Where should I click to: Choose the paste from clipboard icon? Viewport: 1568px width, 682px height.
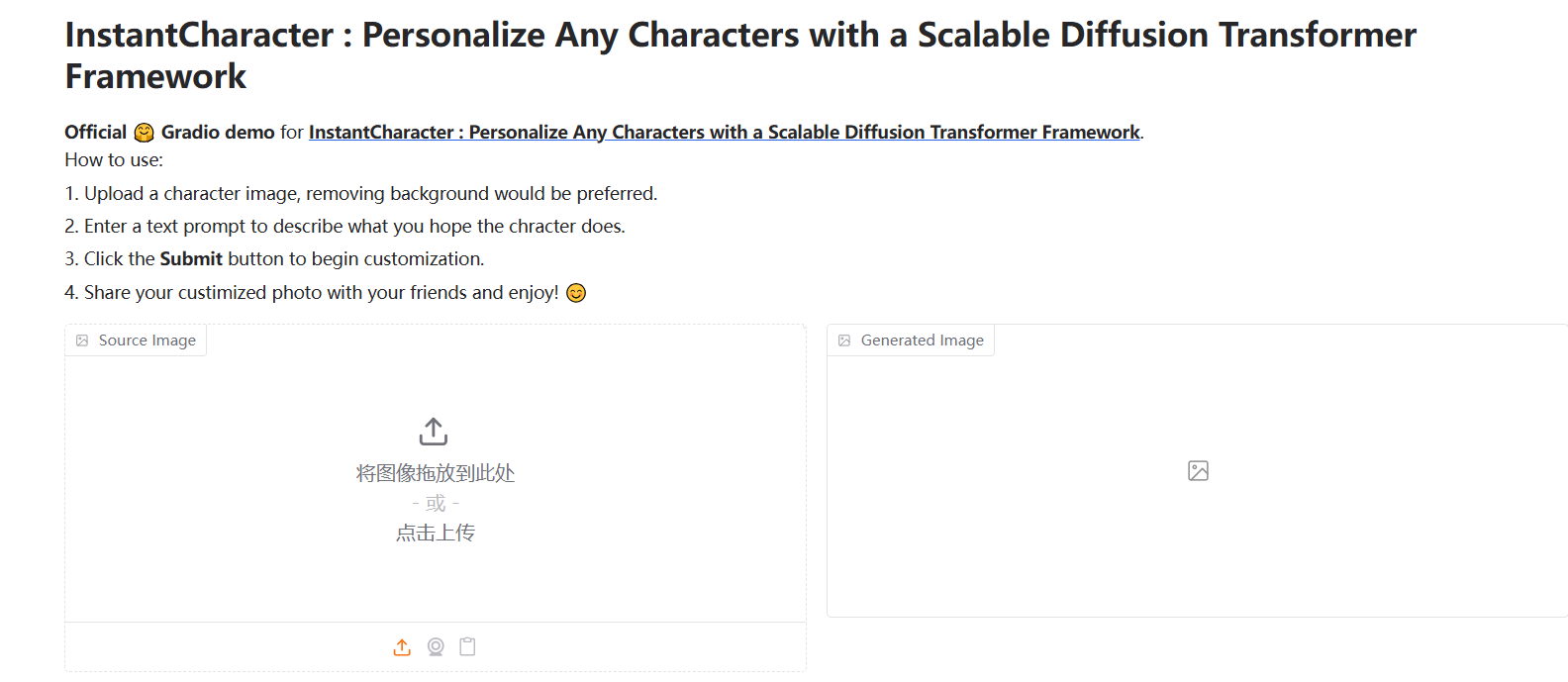coord(468,647)
